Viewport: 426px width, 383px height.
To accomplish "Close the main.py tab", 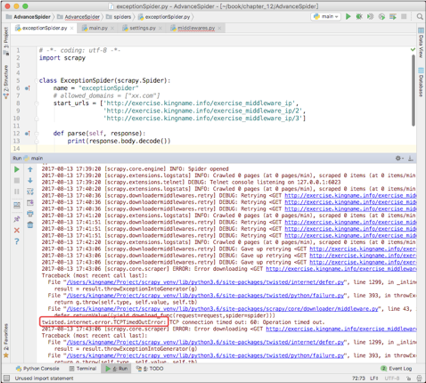I will coord(112,28).
